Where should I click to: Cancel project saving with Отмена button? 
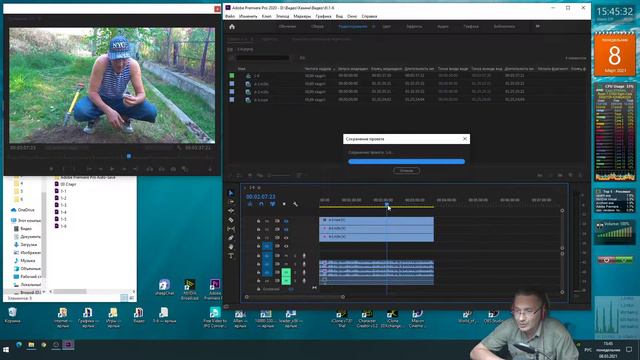coord(406,171)
